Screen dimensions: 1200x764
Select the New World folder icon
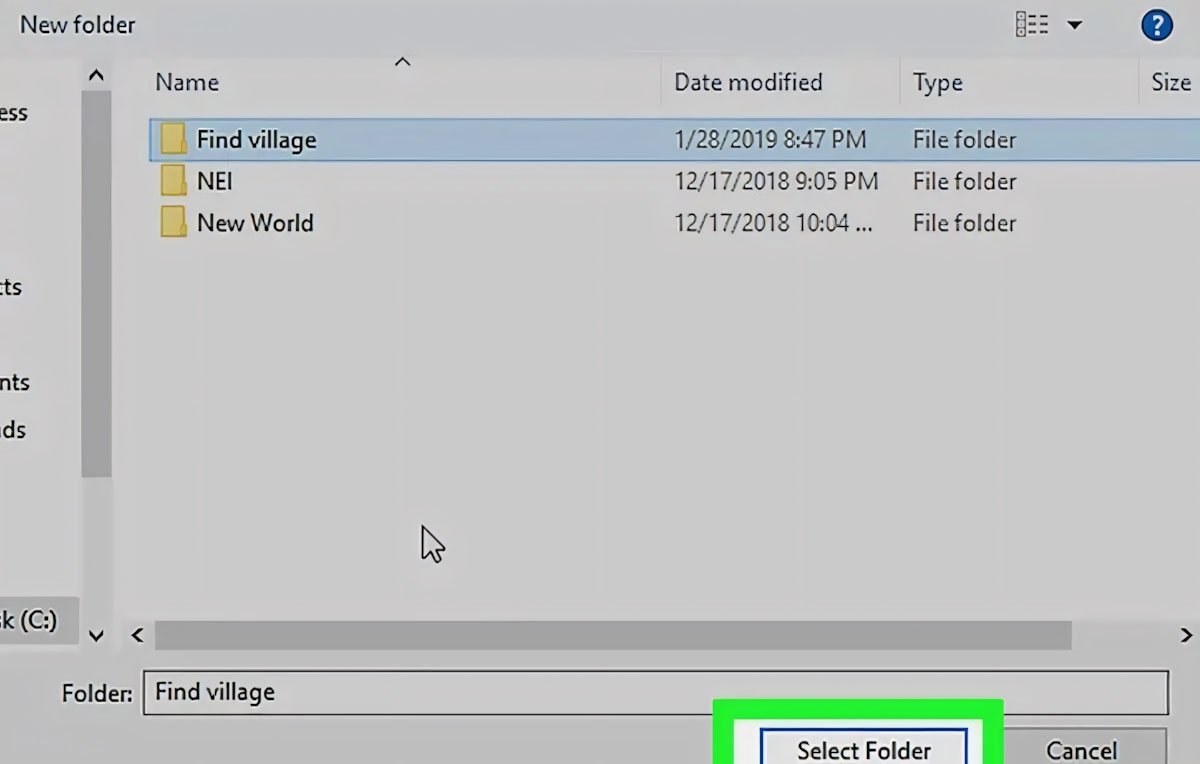(x=173, y=222)
